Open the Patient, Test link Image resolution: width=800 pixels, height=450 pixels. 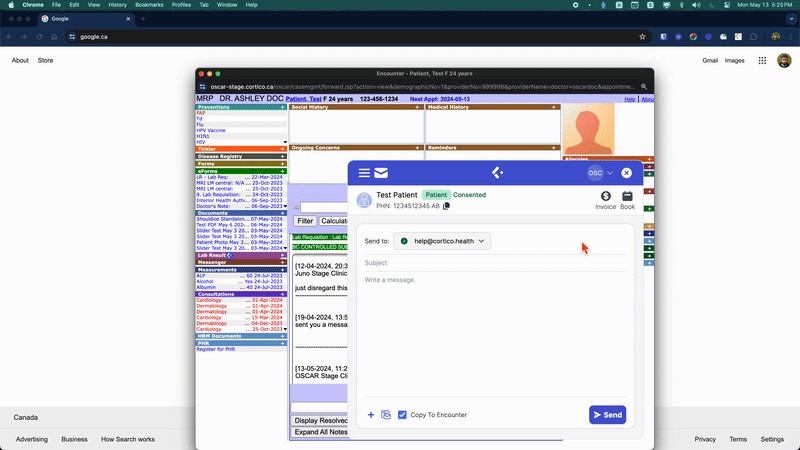coord(304,99)
